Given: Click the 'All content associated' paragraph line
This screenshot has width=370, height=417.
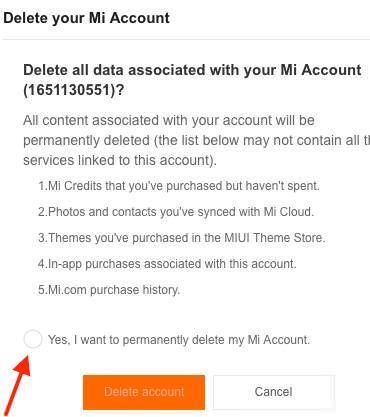Looking at the screenshot, I should [x=169, y=120].
